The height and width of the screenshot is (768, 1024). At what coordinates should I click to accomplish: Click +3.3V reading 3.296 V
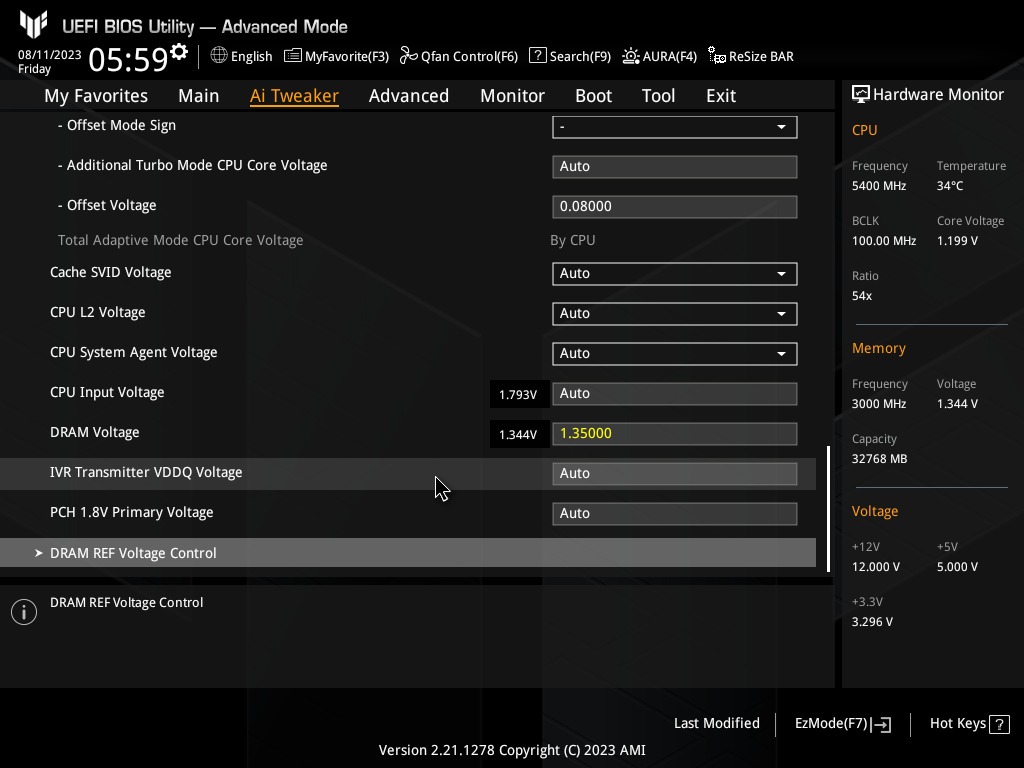872,622
